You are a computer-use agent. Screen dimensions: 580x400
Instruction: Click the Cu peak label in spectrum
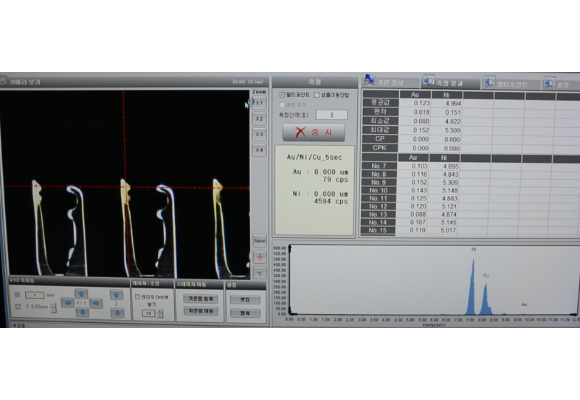(486, 275)
